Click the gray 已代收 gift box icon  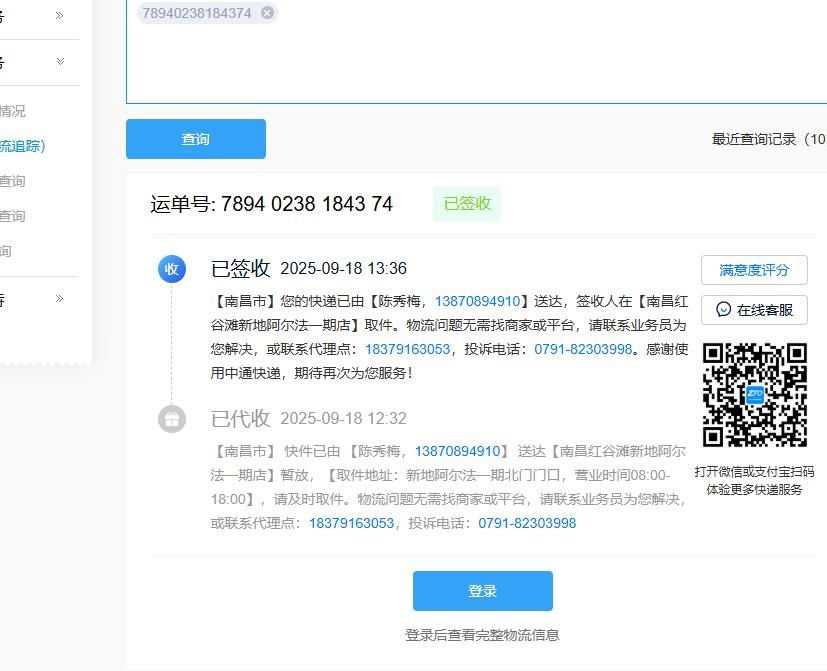click(172, 419)
